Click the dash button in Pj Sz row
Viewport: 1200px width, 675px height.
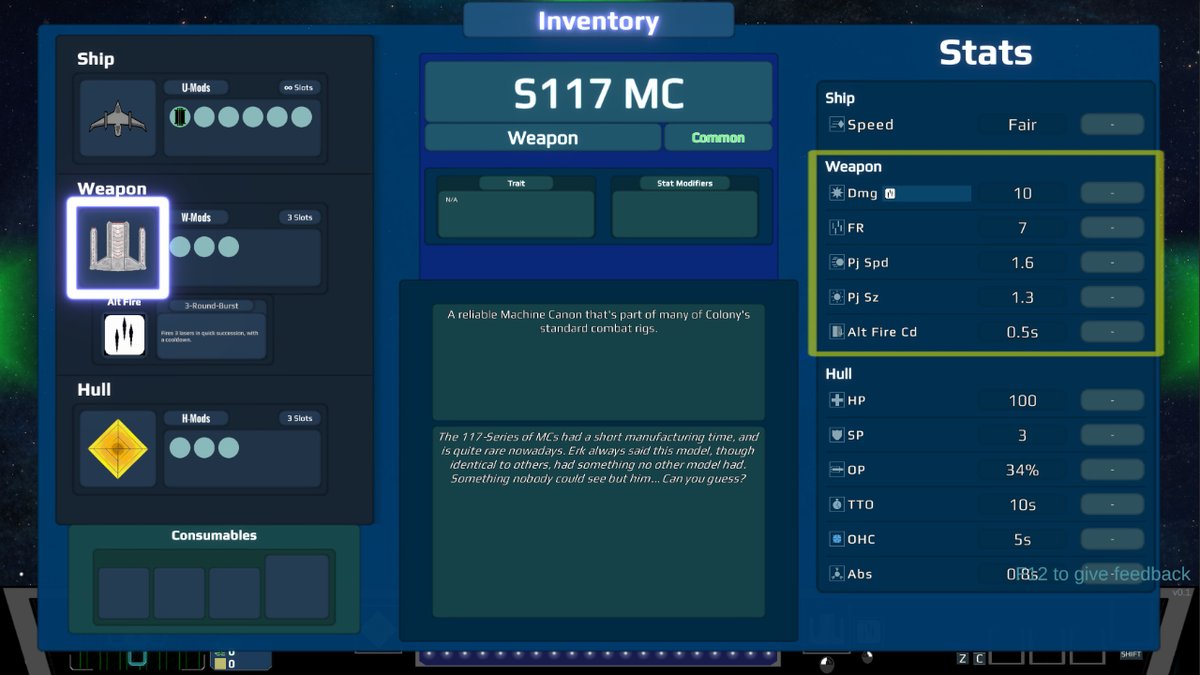(1112, 297)
